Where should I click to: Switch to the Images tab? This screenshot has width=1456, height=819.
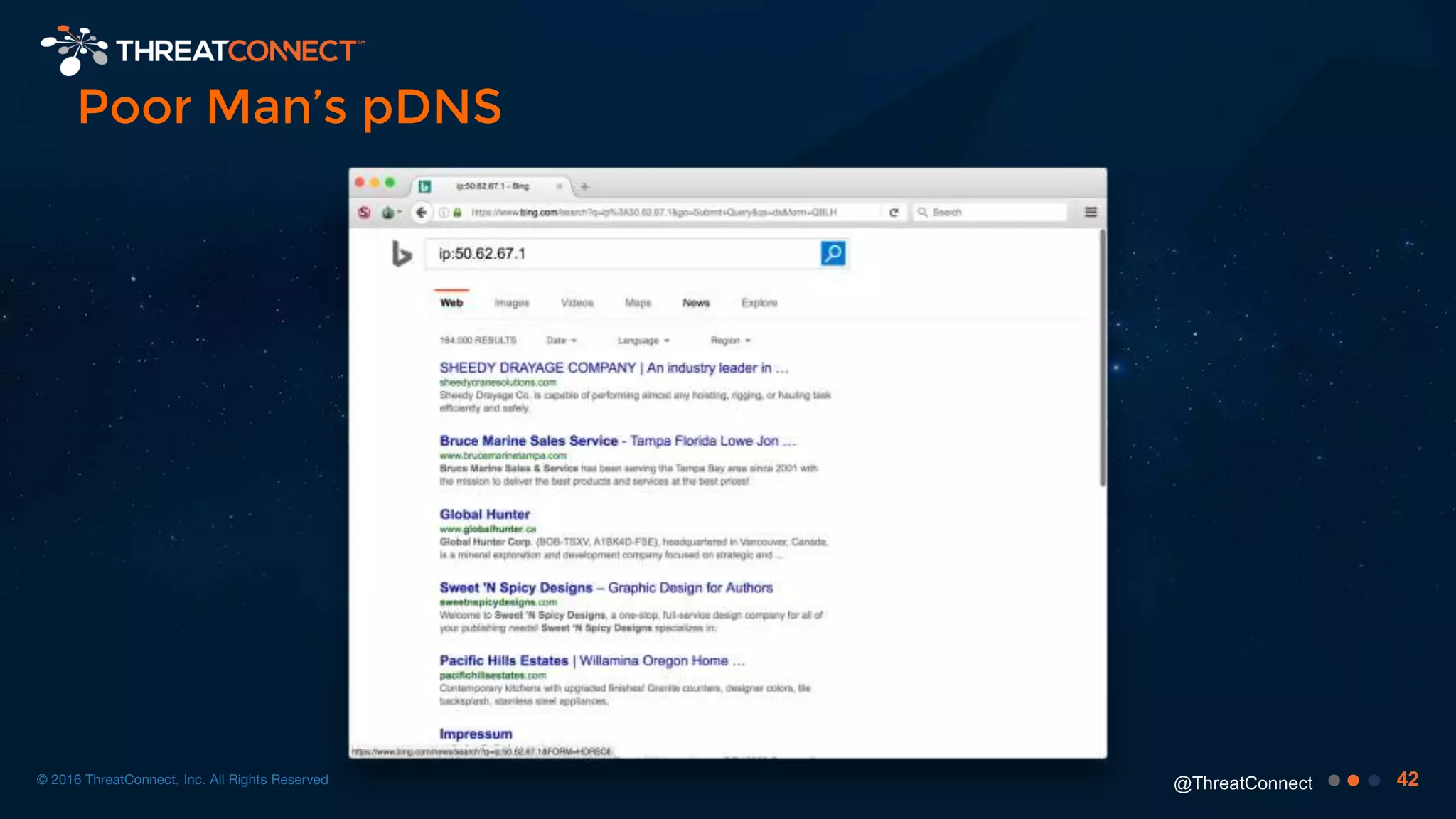pos(512,303)
